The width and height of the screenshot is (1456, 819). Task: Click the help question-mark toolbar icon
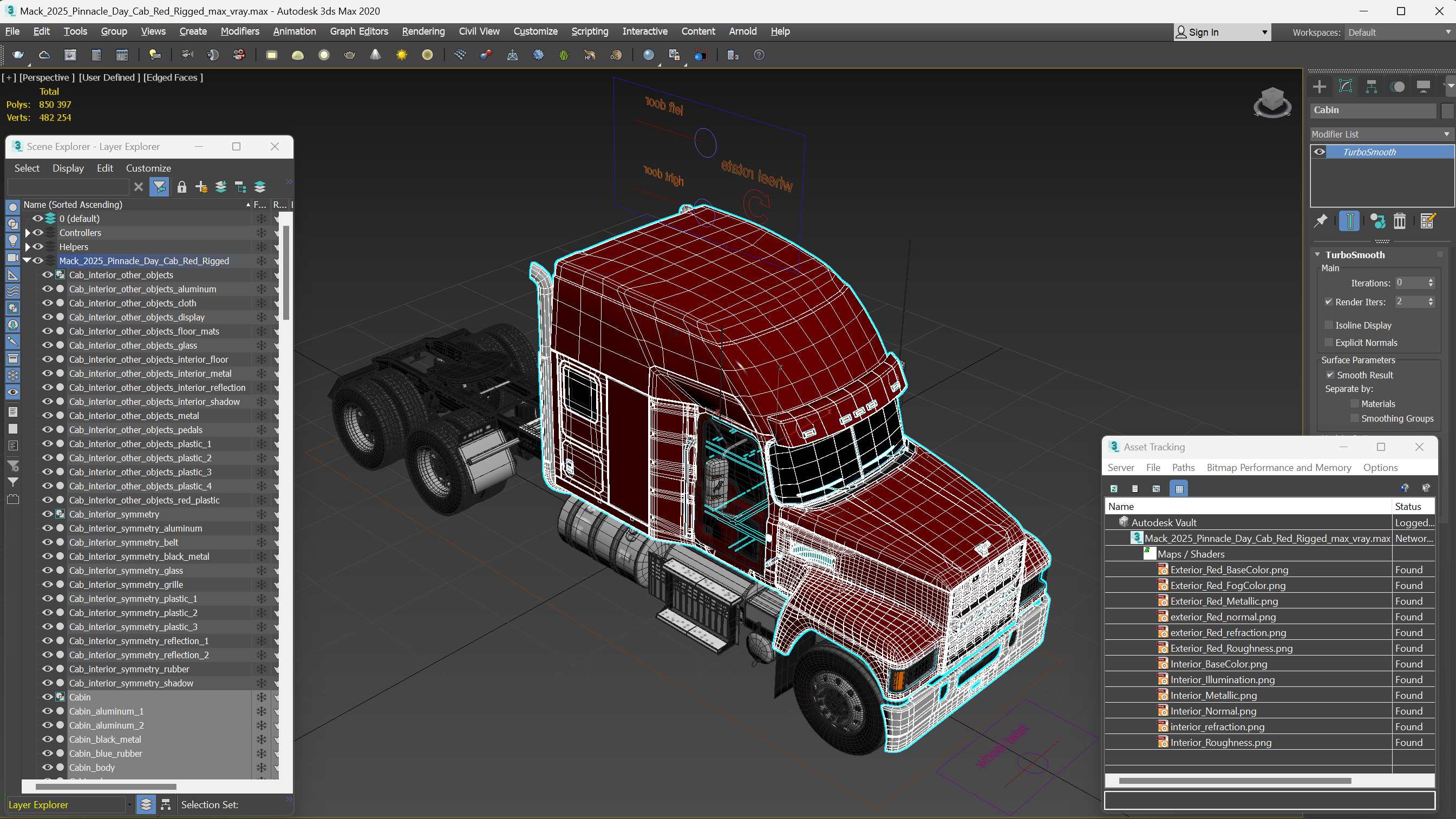(759, 55)
